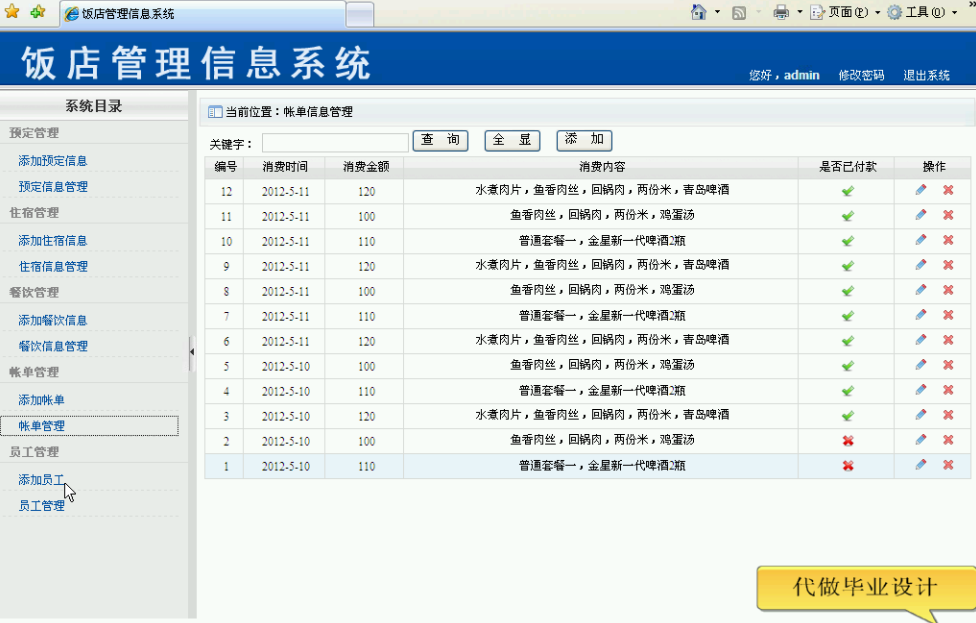Open 添加帐单 in sidebar
The image size is (976, 623).
tap(41, 400)
